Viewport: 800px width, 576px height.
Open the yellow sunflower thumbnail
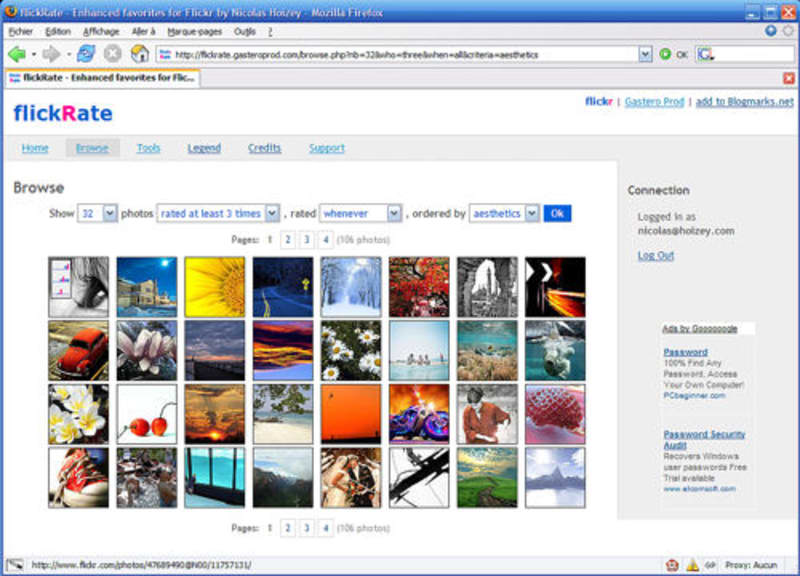point(215,287)
